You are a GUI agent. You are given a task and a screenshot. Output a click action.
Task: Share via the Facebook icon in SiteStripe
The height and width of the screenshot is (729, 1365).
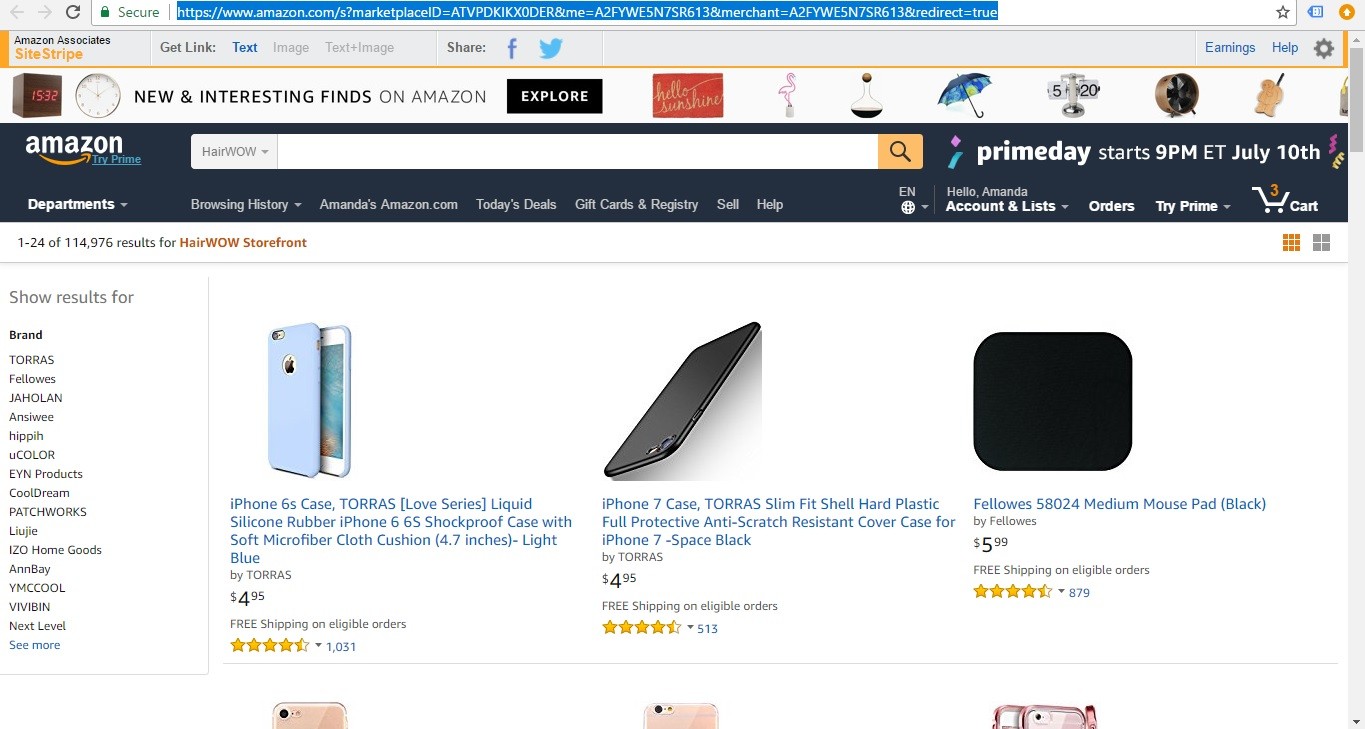click(x=512, y=48)
